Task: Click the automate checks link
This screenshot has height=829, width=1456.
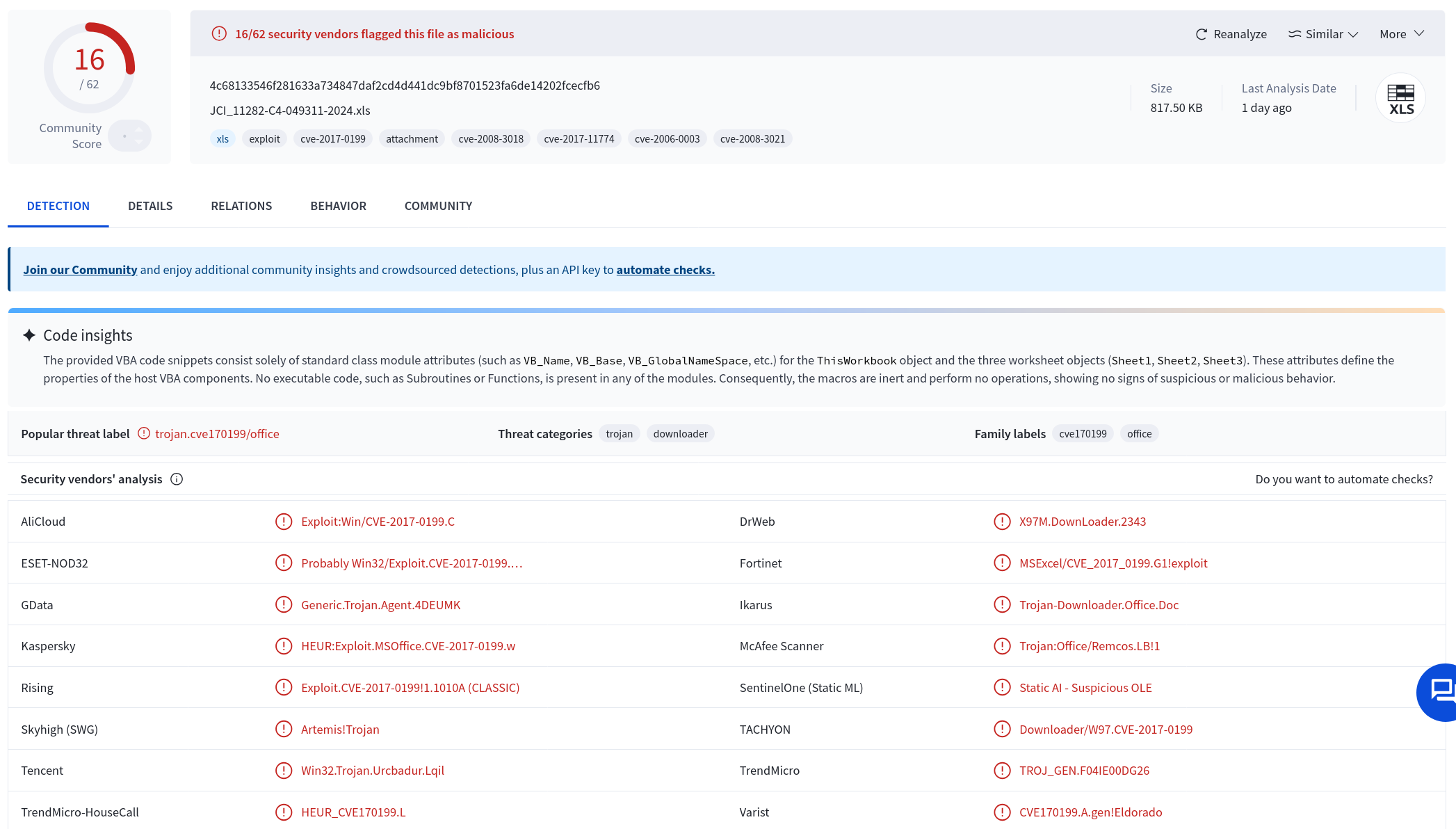Action: pyautogui.click(x=665, y=270)
